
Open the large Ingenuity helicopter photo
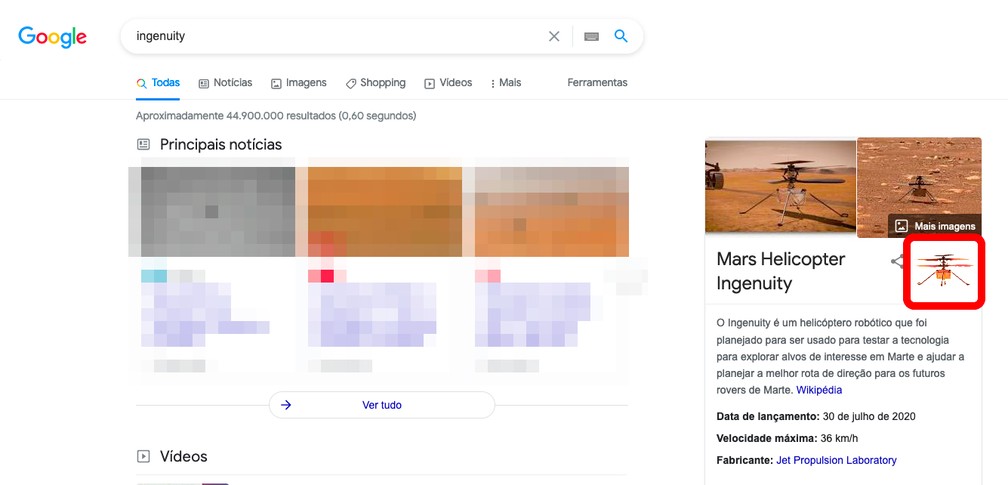780,185
